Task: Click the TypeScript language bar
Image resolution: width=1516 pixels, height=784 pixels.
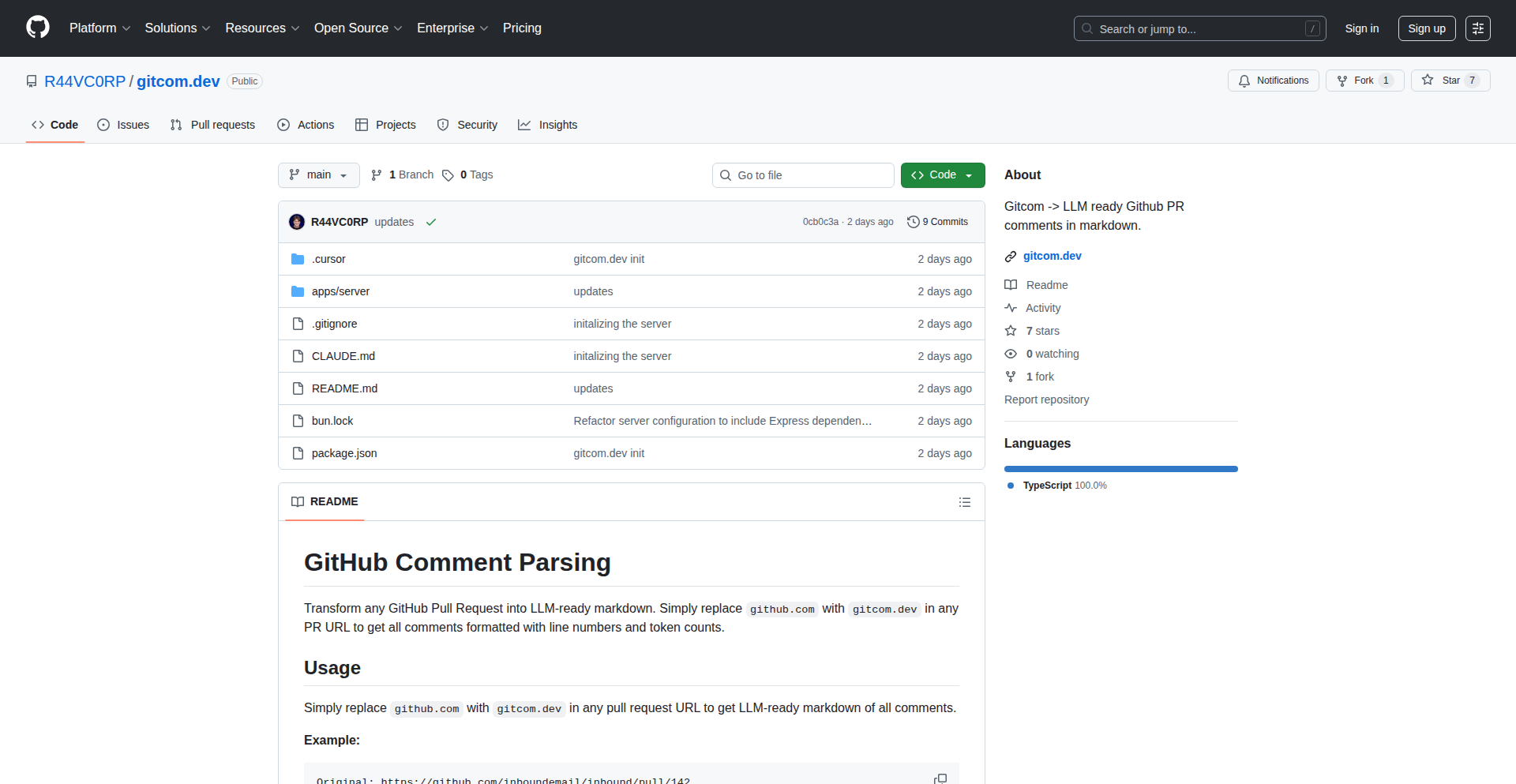Action: coord(1120,469)
